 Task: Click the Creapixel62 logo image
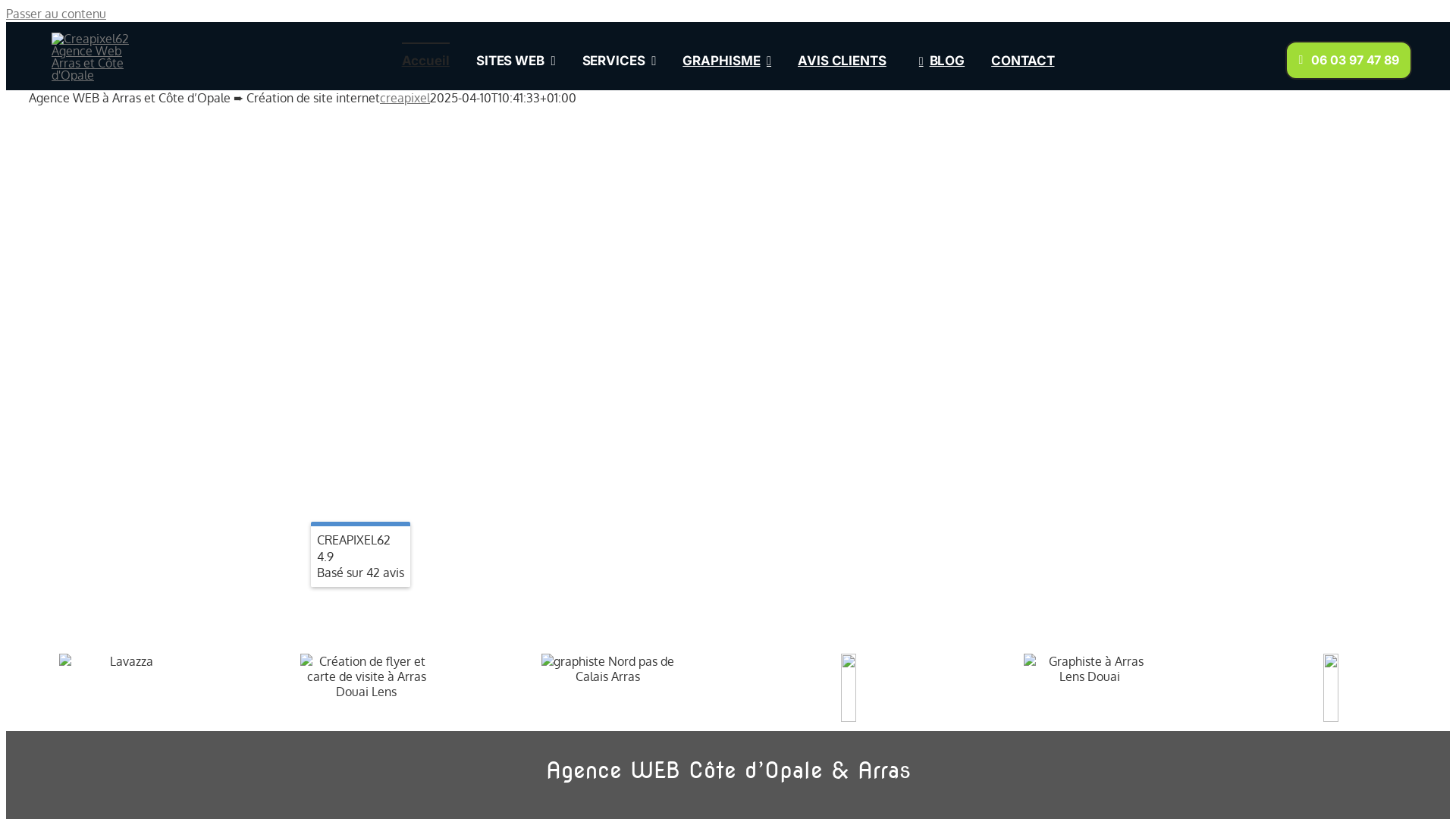coord(89,56)
